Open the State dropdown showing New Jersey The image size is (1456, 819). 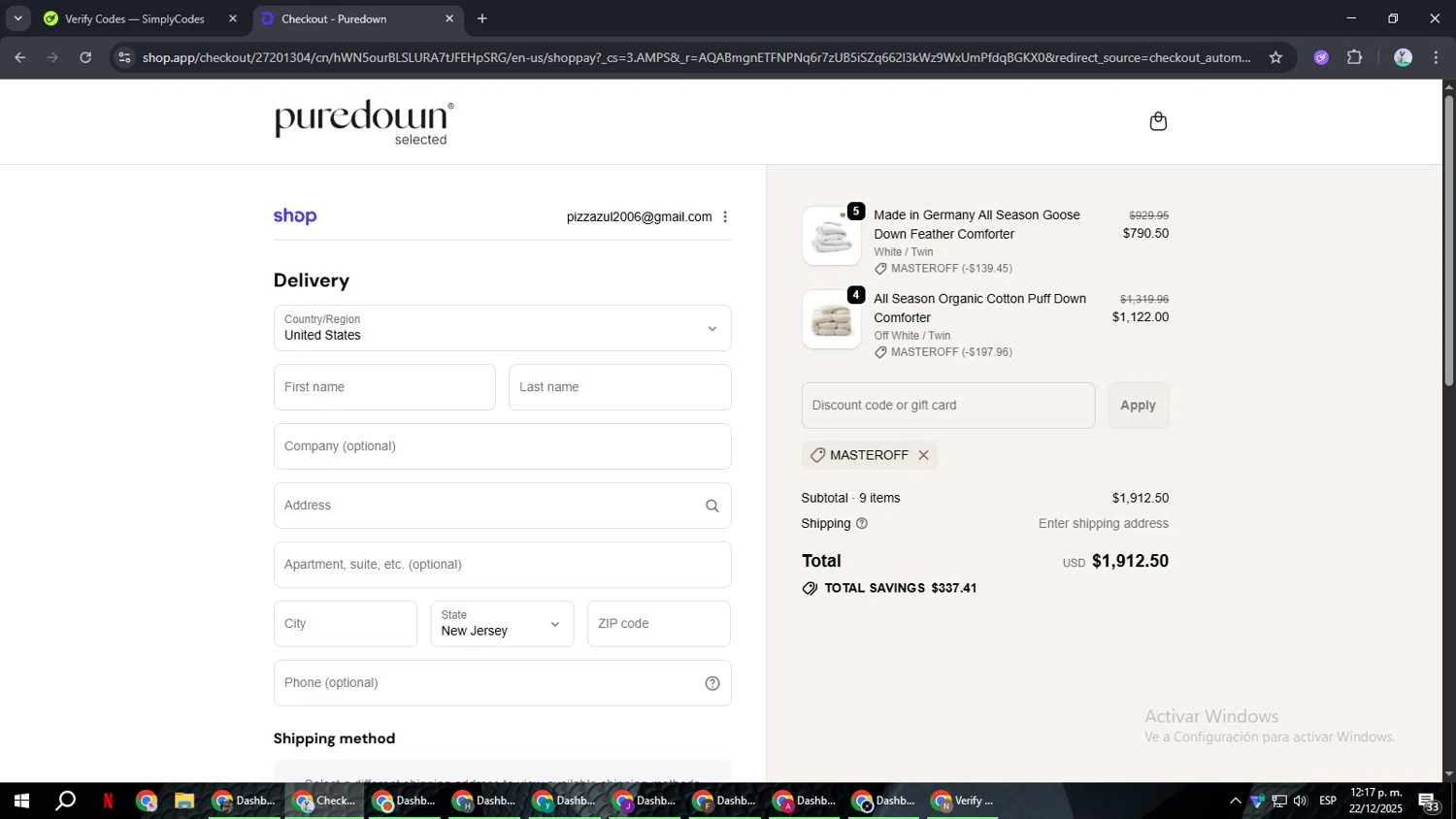502,624
